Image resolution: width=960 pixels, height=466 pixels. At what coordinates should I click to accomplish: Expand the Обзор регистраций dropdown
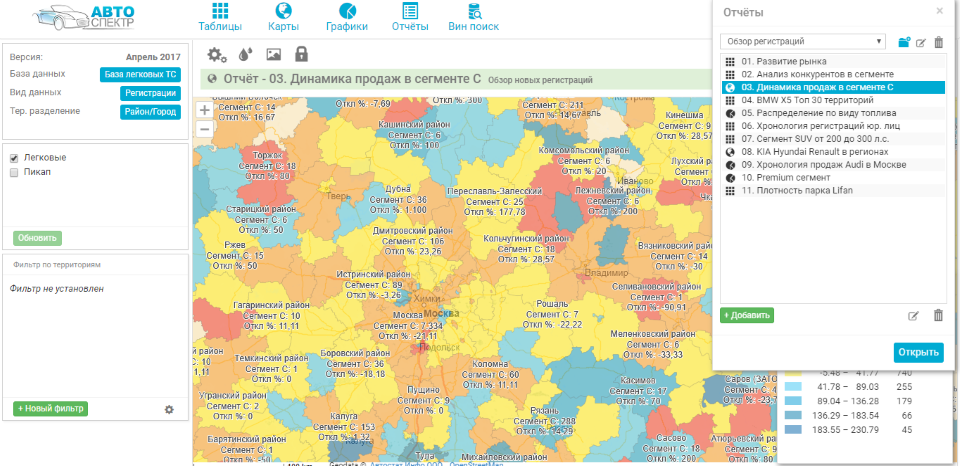tap(802, 42)
